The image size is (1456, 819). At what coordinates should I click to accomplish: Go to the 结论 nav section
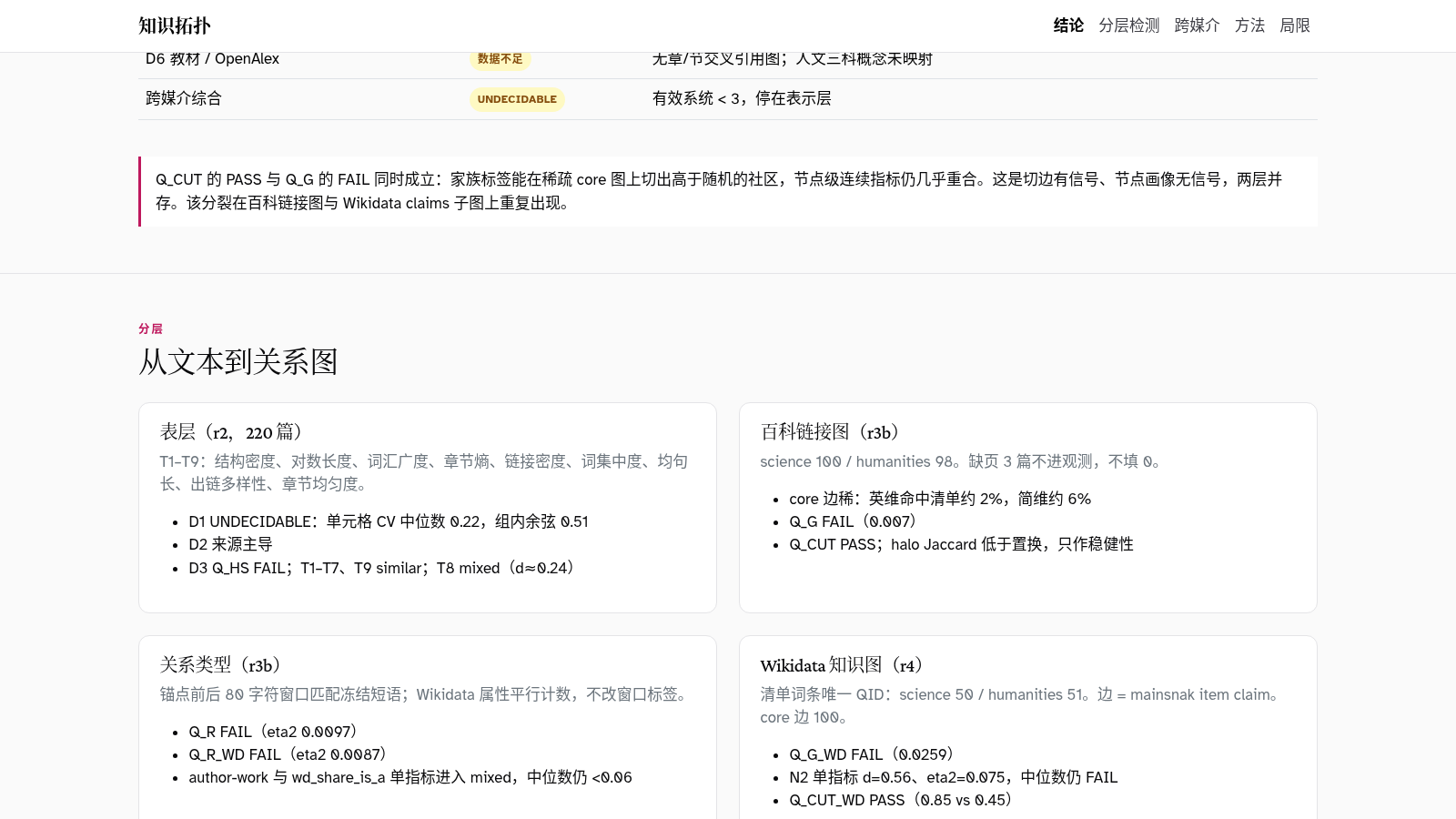[x=1068, y=25]
